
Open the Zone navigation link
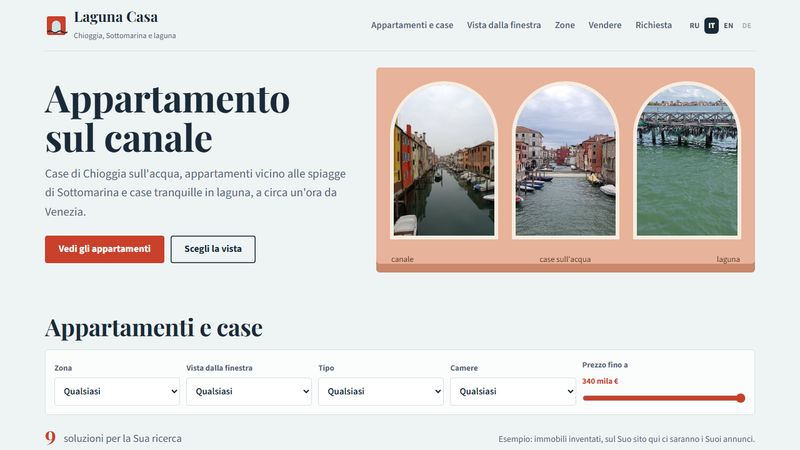click(x=564, y=25)
